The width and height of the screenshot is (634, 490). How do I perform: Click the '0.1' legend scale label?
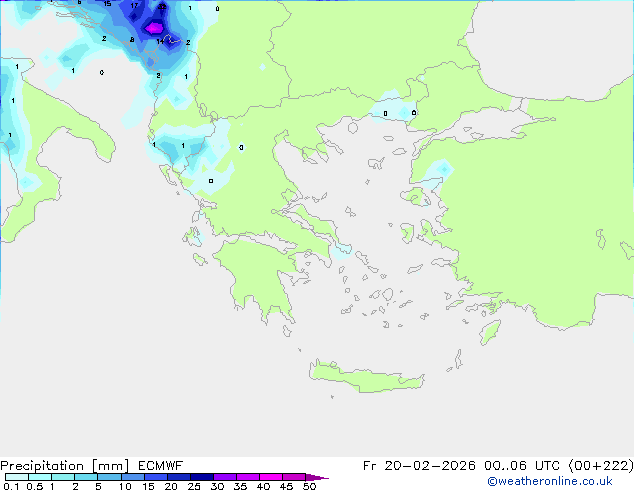pyautogui.click(x=11, y=486)
